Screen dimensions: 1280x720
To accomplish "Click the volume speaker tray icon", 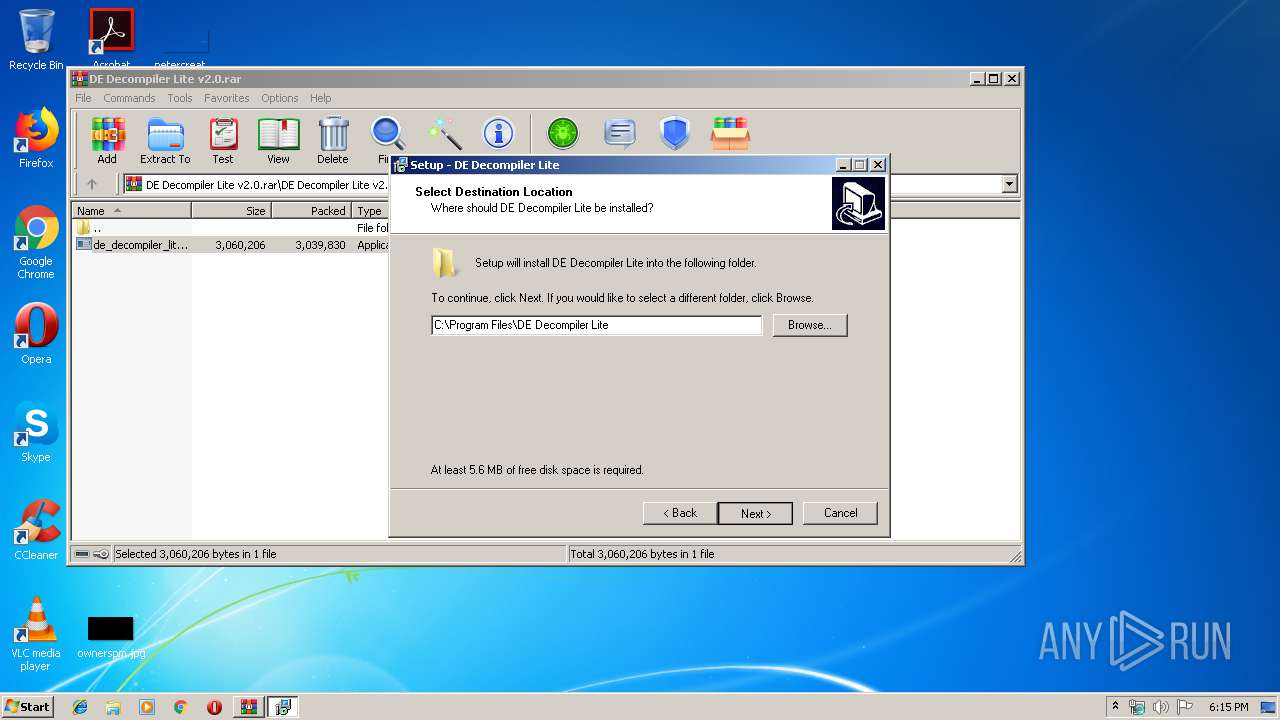I will coord(1161,707).
